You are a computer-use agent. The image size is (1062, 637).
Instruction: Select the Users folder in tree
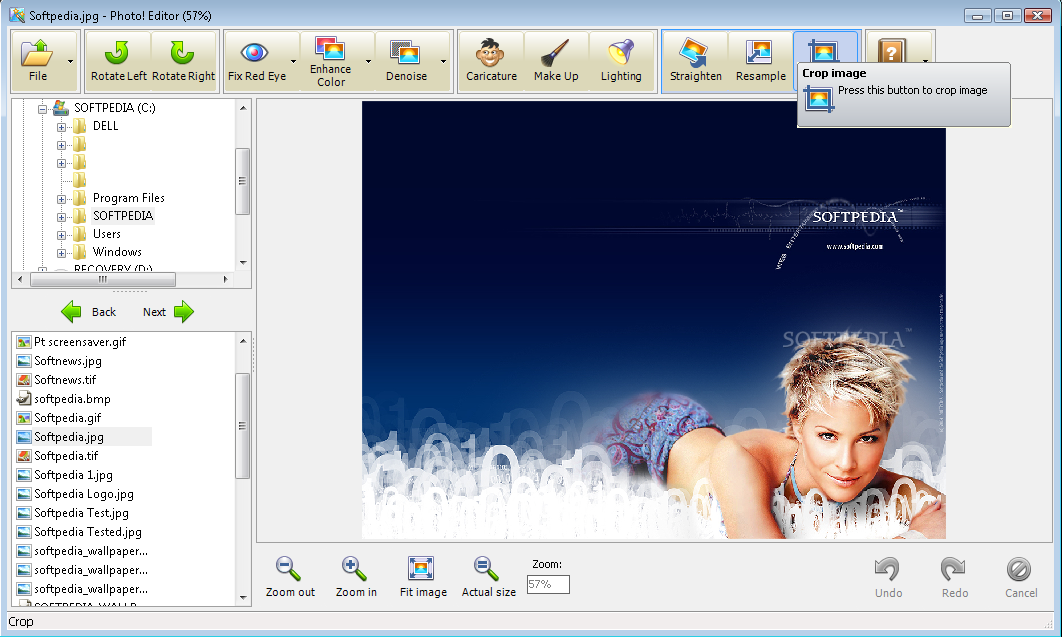click(106, 234)
